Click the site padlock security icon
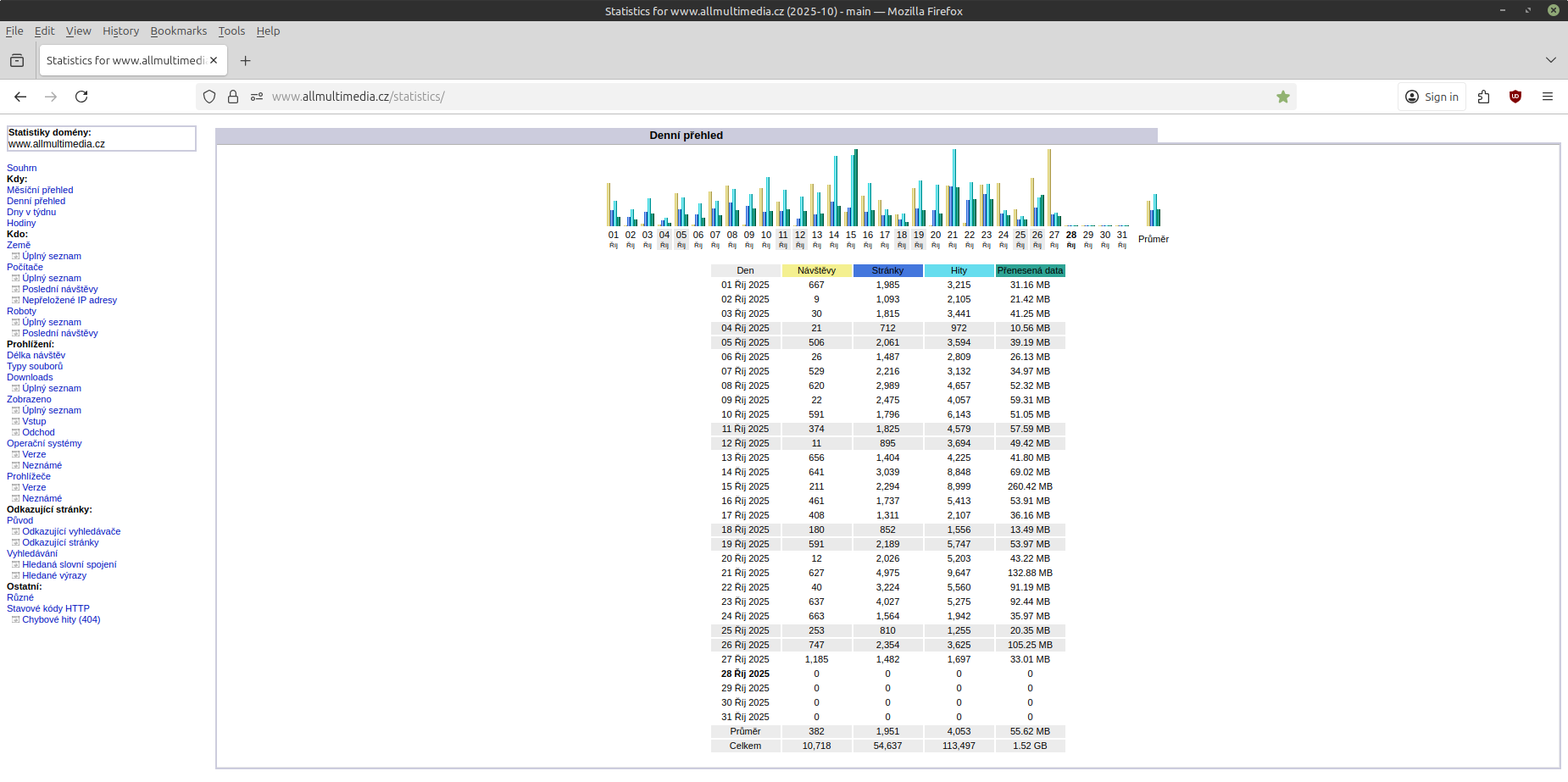 pos(233,97)
